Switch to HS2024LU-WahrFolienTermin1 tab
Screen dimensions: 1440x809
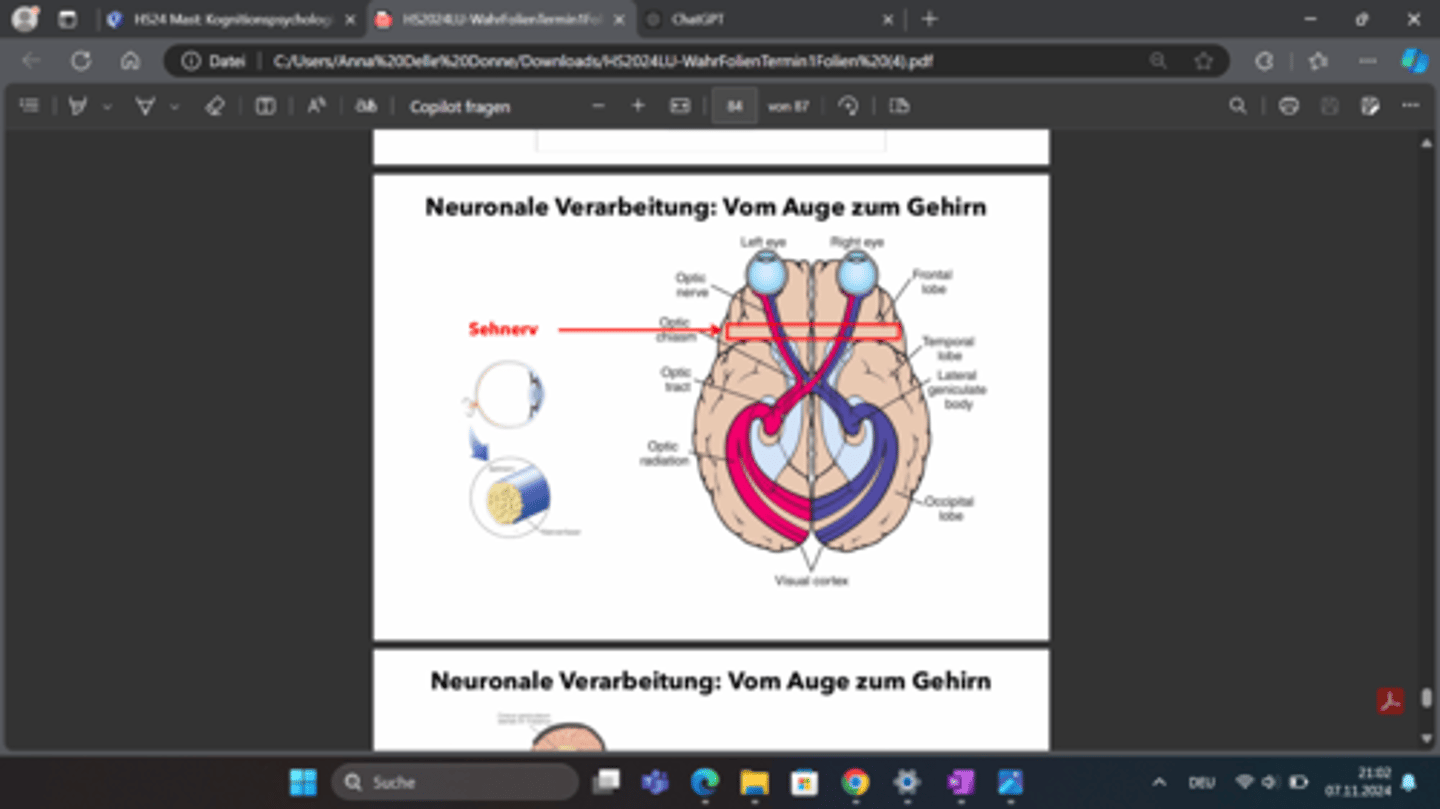pyautogui.click(x=500, y=19)
